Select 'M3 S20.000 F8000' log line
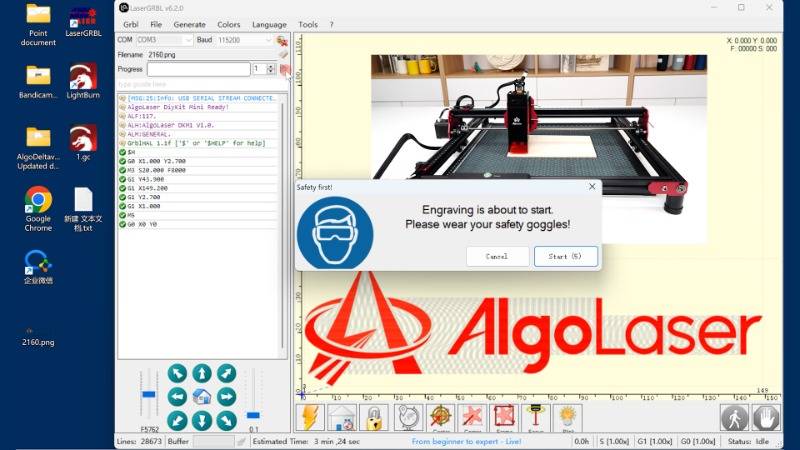The image size is (800, 450). tap(198, 170)
